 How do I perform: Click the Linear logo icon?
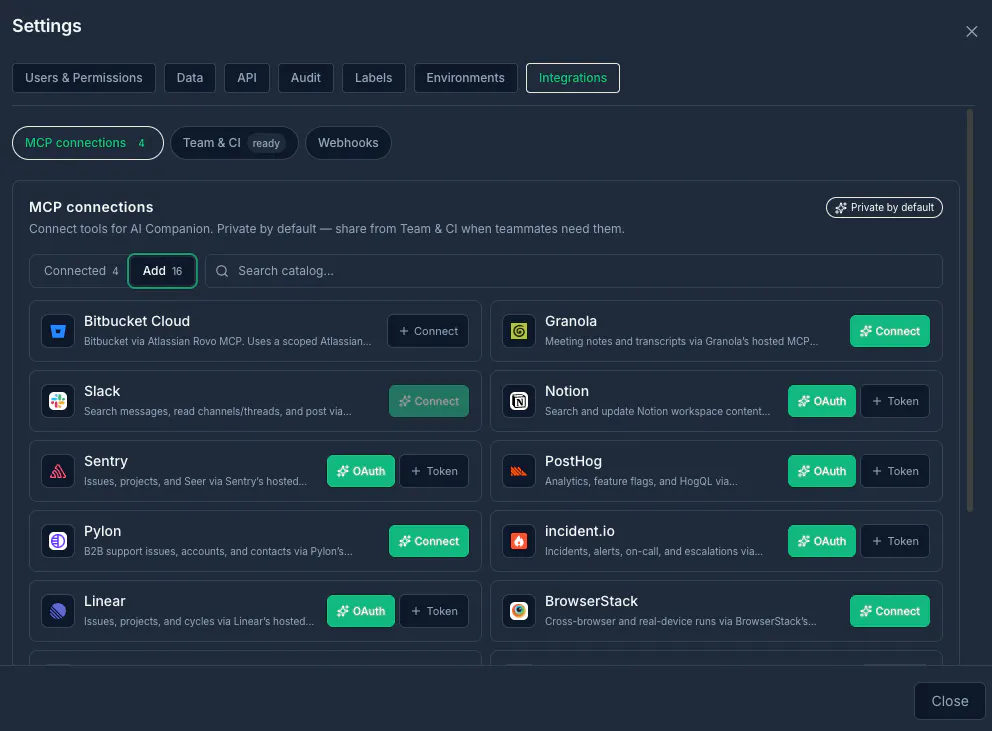[58, 611]
